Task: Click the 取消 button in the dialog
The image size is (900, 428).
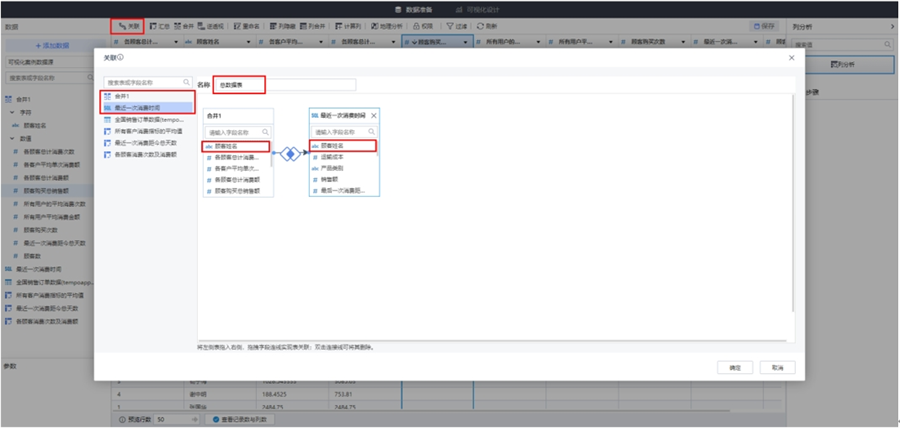Action: coord(776,367)
